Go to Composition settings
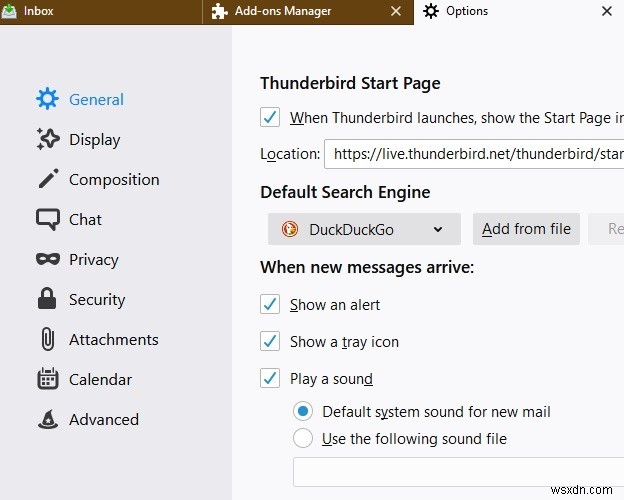Image resolution: width=624 pixels, height=500 pixels. (x=98, y=179)
